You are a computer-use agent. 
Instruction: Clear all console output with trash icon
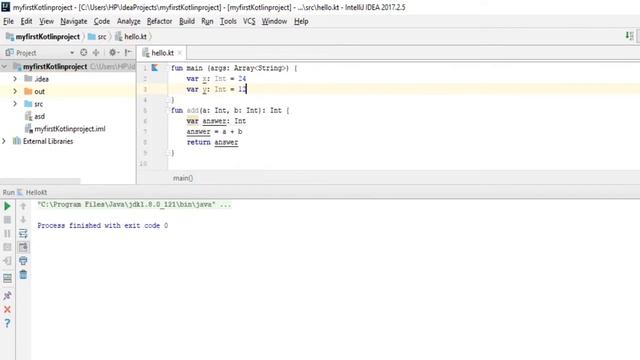coord(23,274)
